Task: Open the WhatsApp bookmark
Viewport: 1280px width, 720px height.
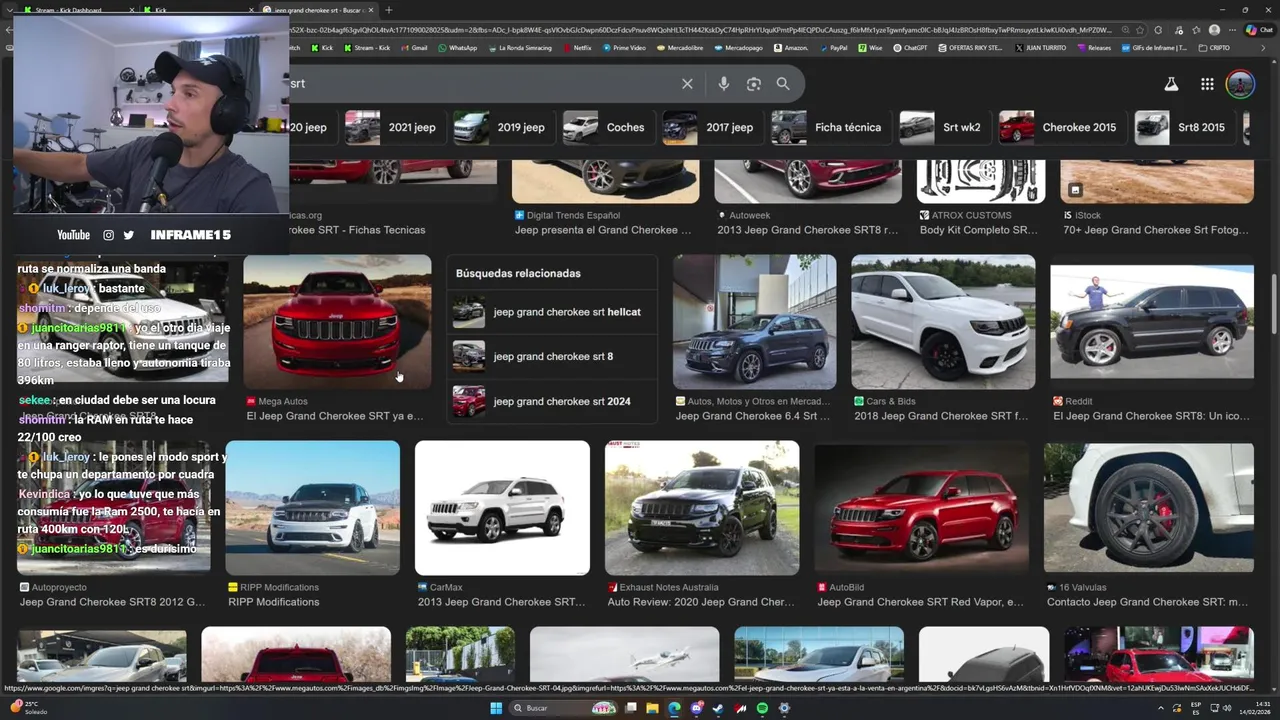Action: [457, 47]
